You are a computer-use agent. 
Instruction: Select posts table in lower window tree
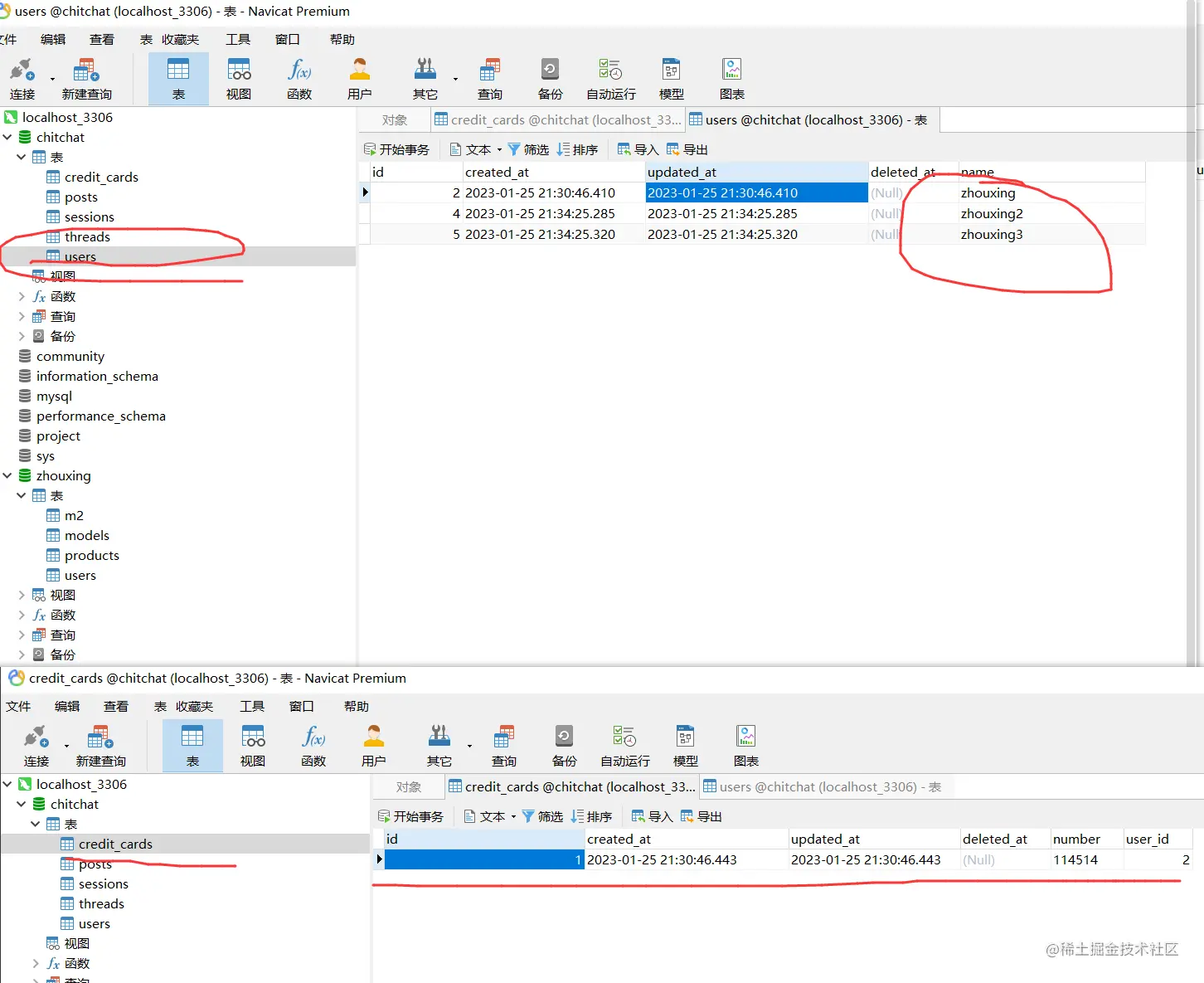[95, 864]
